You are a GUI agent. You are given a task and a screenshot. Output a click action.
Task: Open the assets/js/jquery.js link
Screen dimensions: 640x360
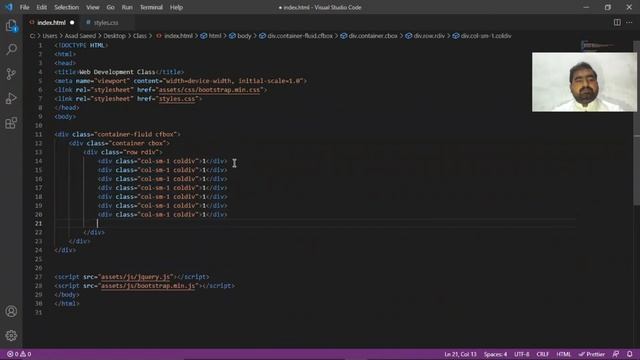point(136,277)
